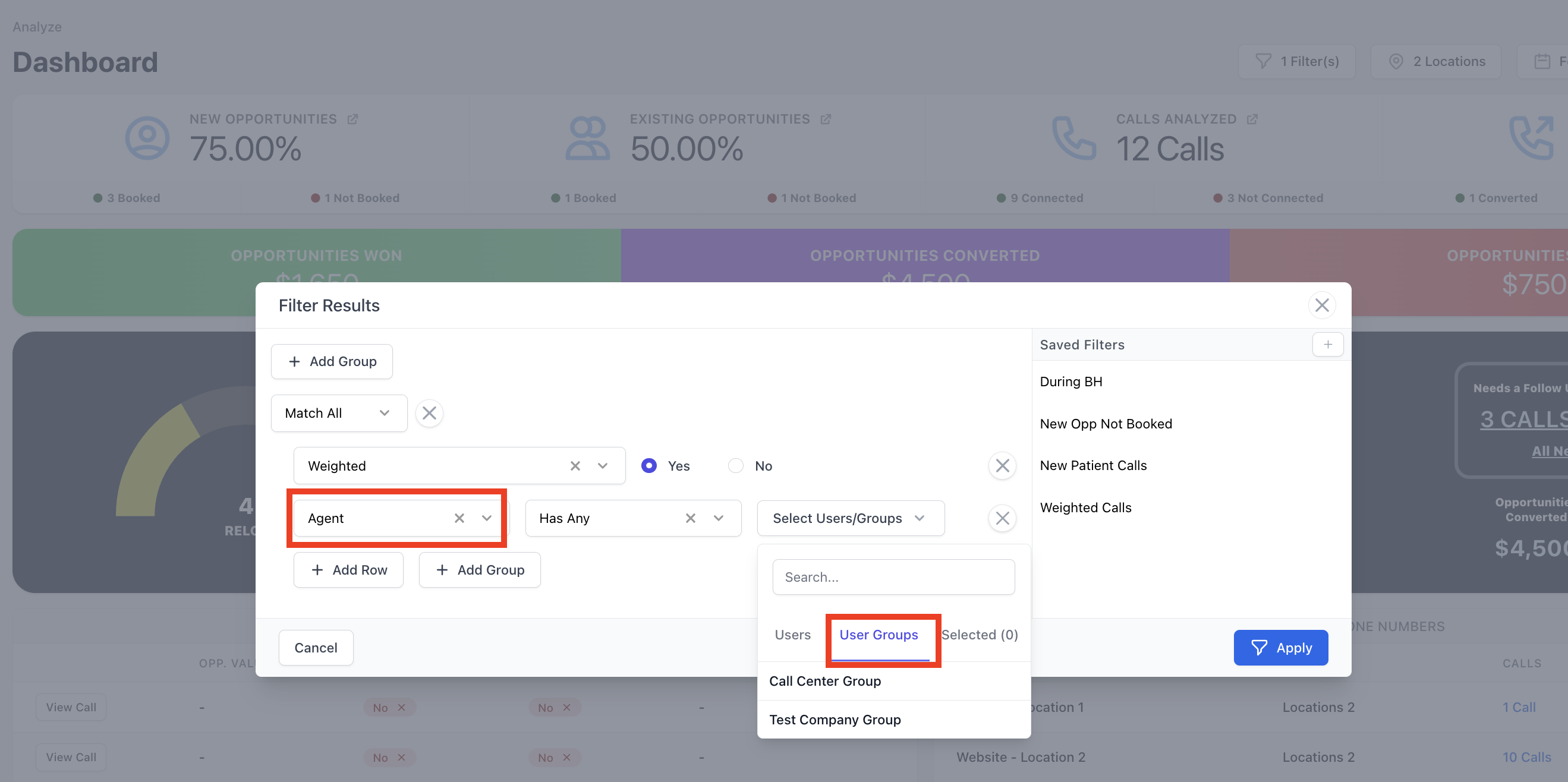Open the 2 Locations button
Viewport: 1568px width, 782px height.
1436,61
